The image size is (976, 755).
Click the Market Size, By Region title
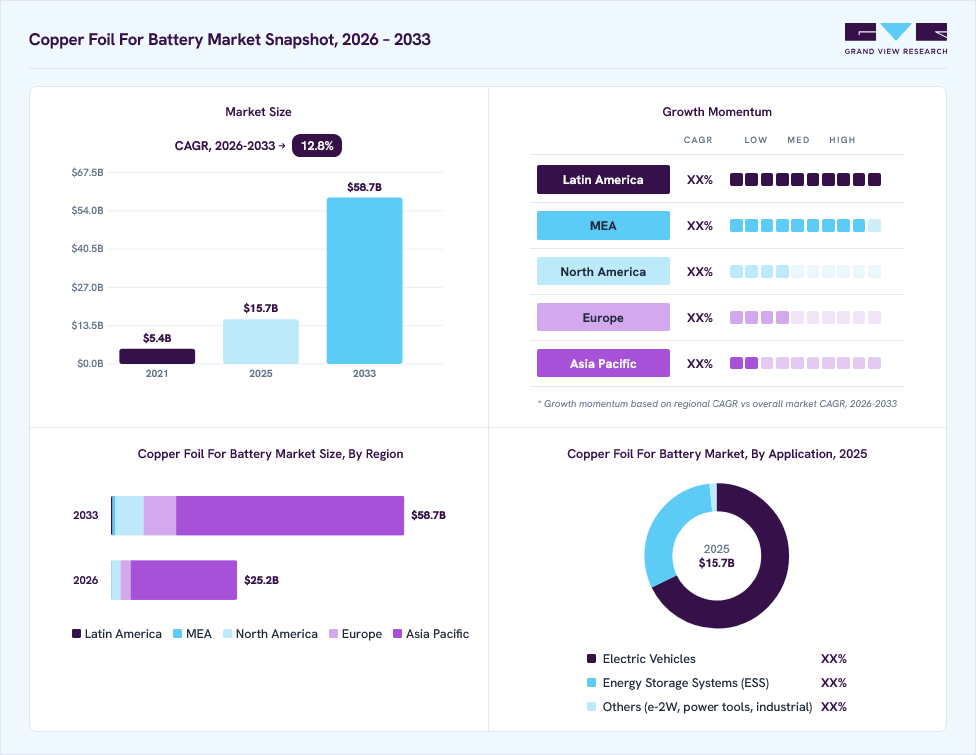click(270, 454)
